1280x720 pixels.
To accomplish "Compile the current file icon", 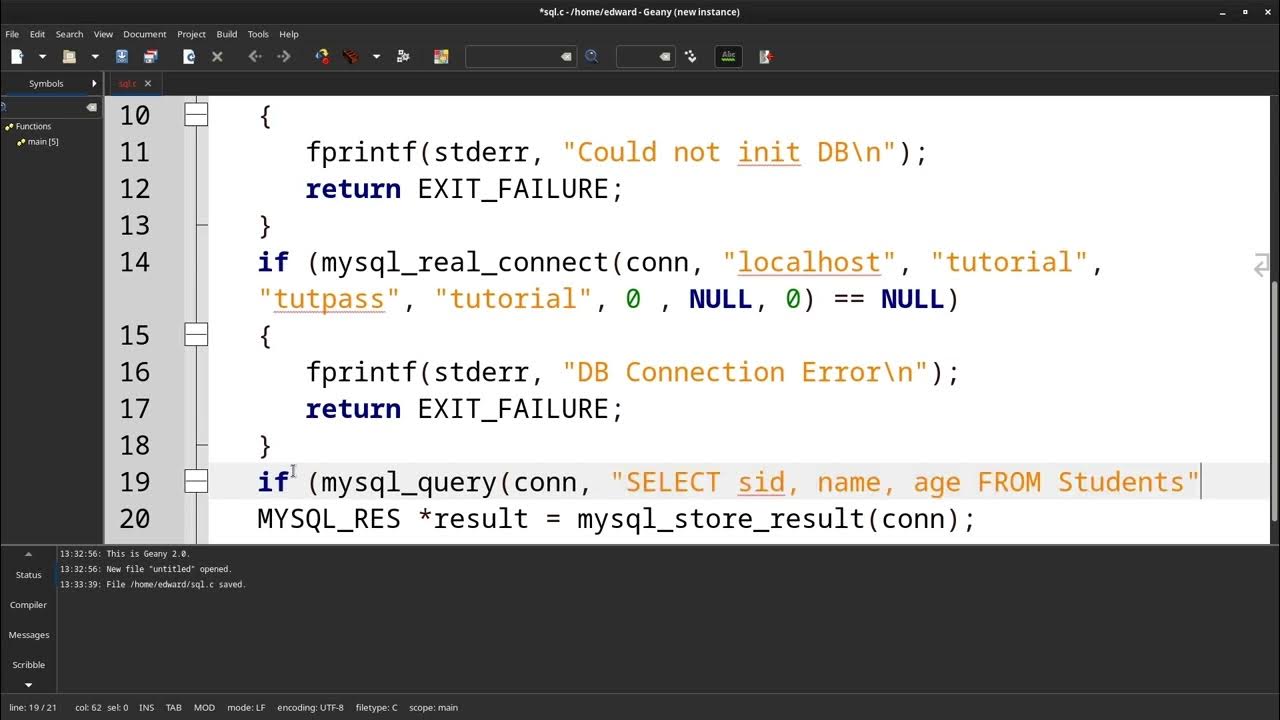I will 322,57.
